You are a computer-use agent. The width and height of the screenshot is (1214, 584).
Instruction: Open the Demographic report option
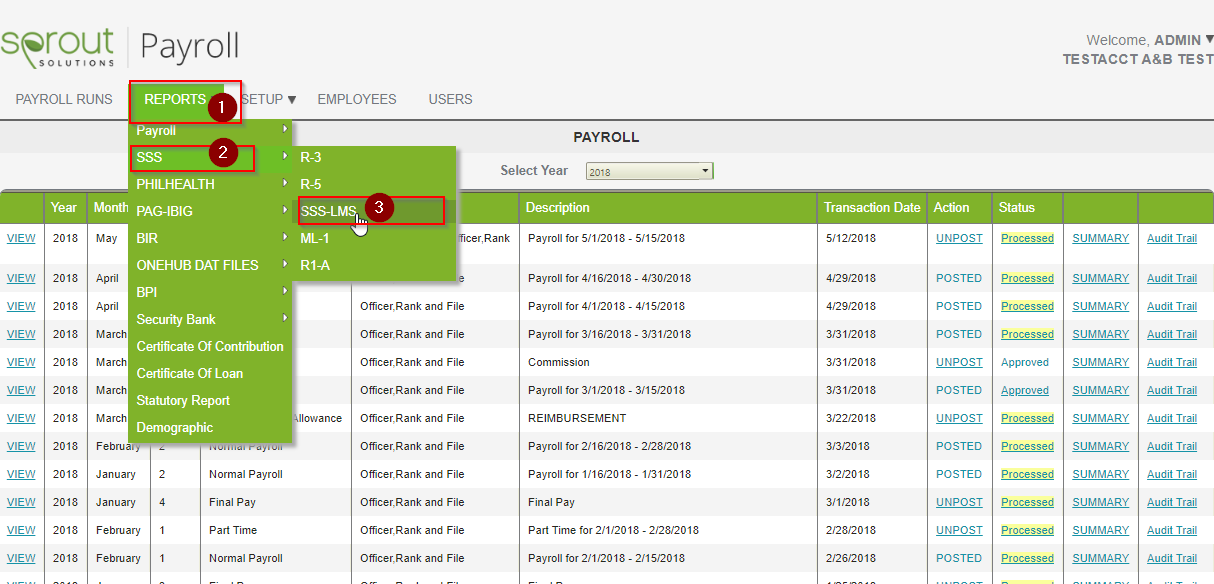210,427
